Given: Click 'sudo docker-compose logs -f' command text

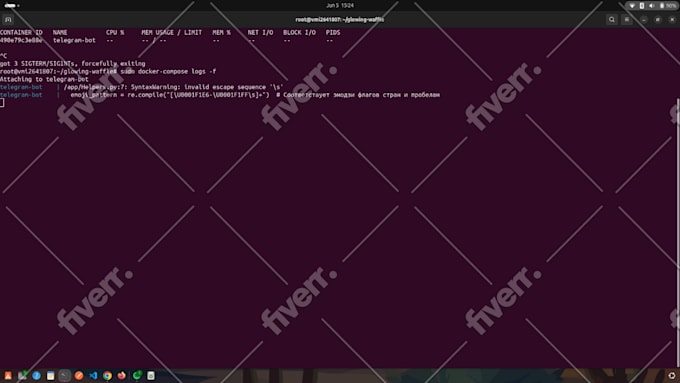Looking at the screenshot, I should [x=168, y=72].
